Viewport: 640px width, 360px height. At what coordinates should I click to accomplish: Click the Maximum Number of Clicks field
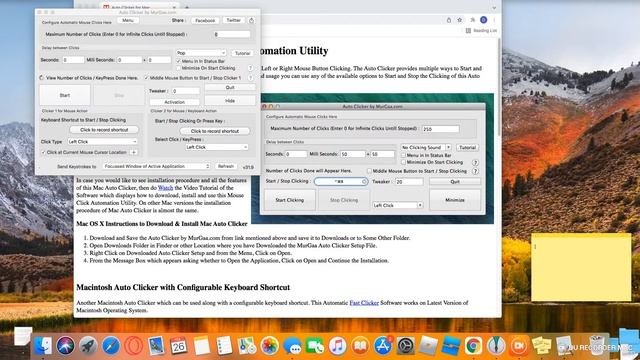(232, 34)
